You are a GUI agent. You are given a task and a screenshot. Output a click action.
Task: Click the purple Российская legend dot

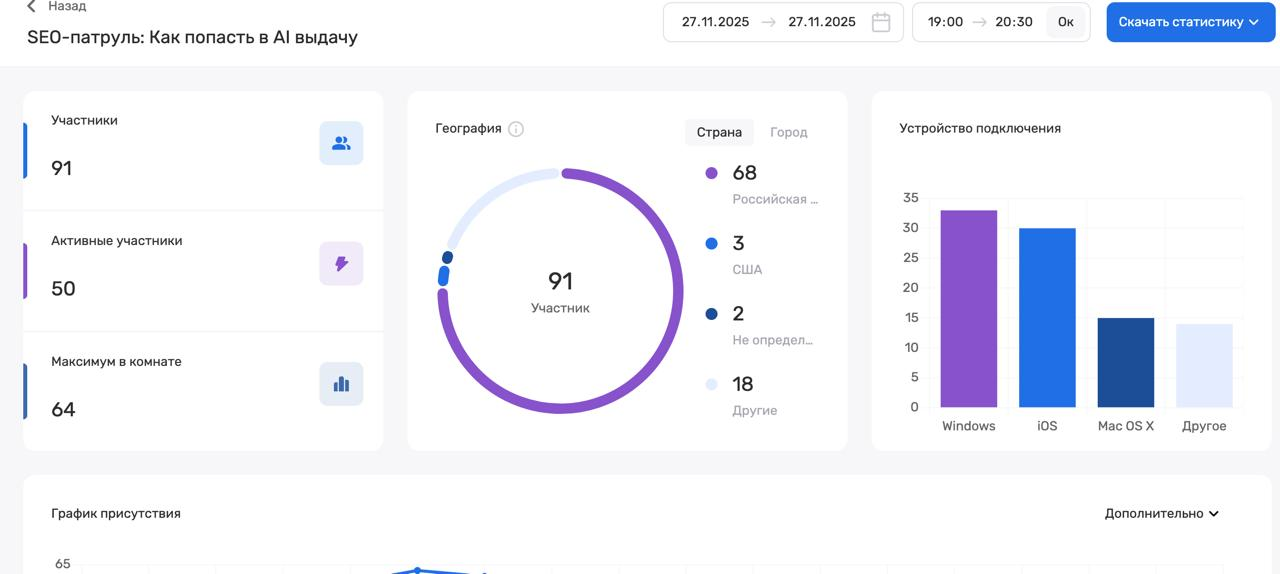711,173
